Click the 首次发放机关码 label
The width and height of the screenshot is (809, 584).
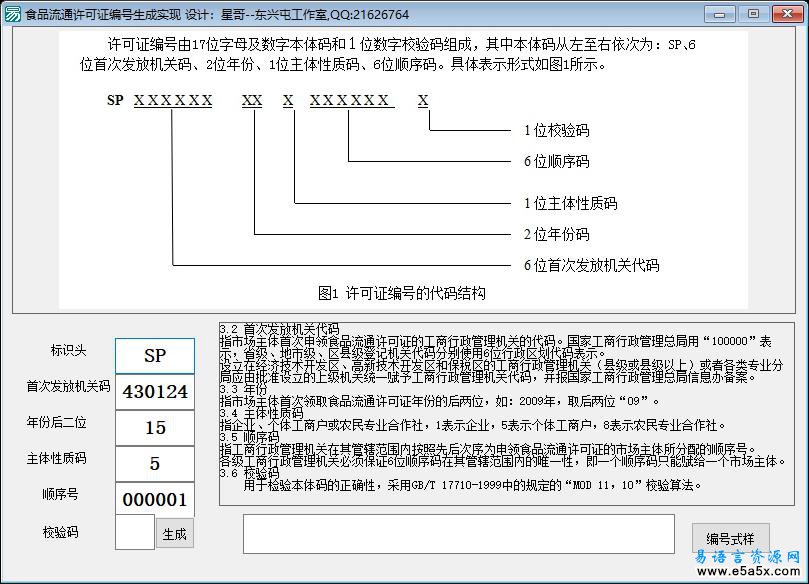(x=68, y=386)
